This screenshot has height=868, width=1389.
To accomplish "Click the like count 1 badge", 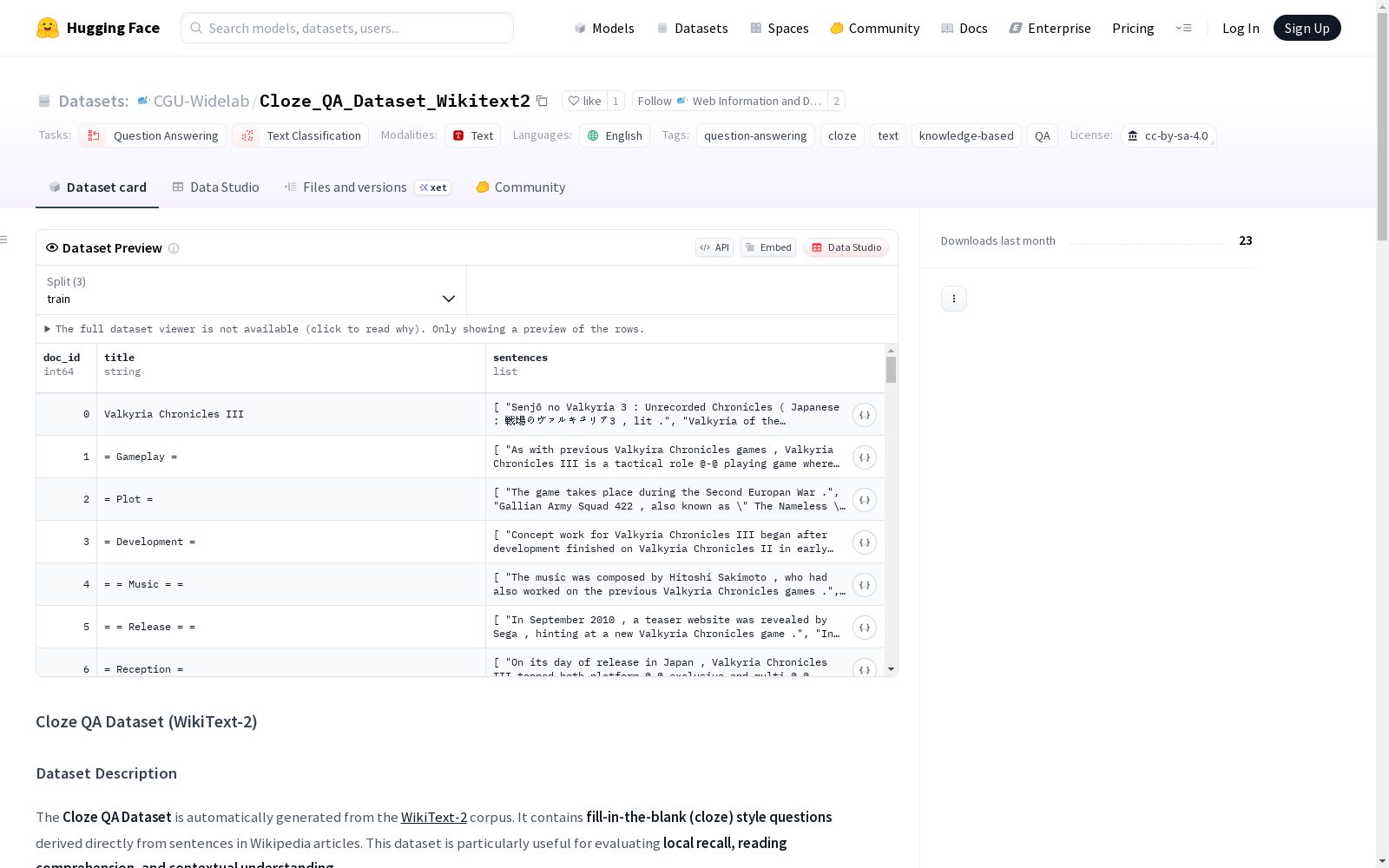I will pyautogui.click(x=616, y=101).
